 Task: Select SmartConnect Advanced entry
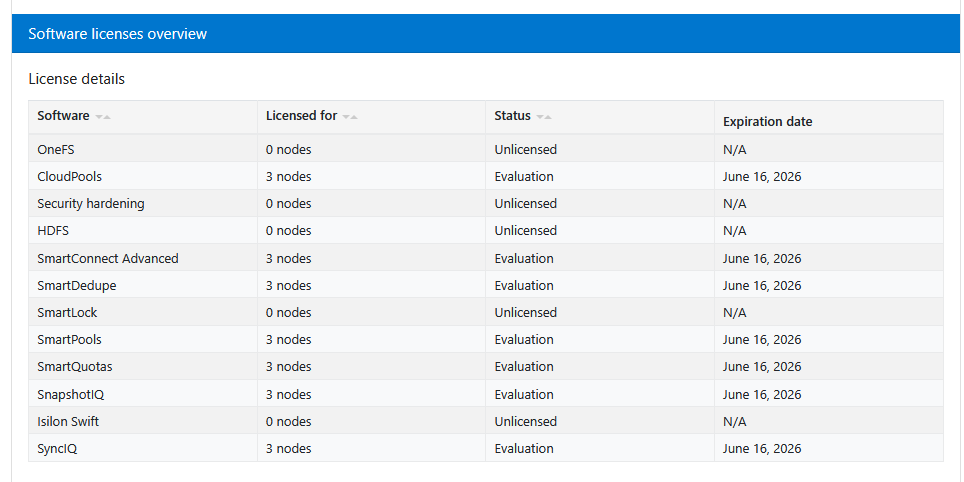(108, 258)
